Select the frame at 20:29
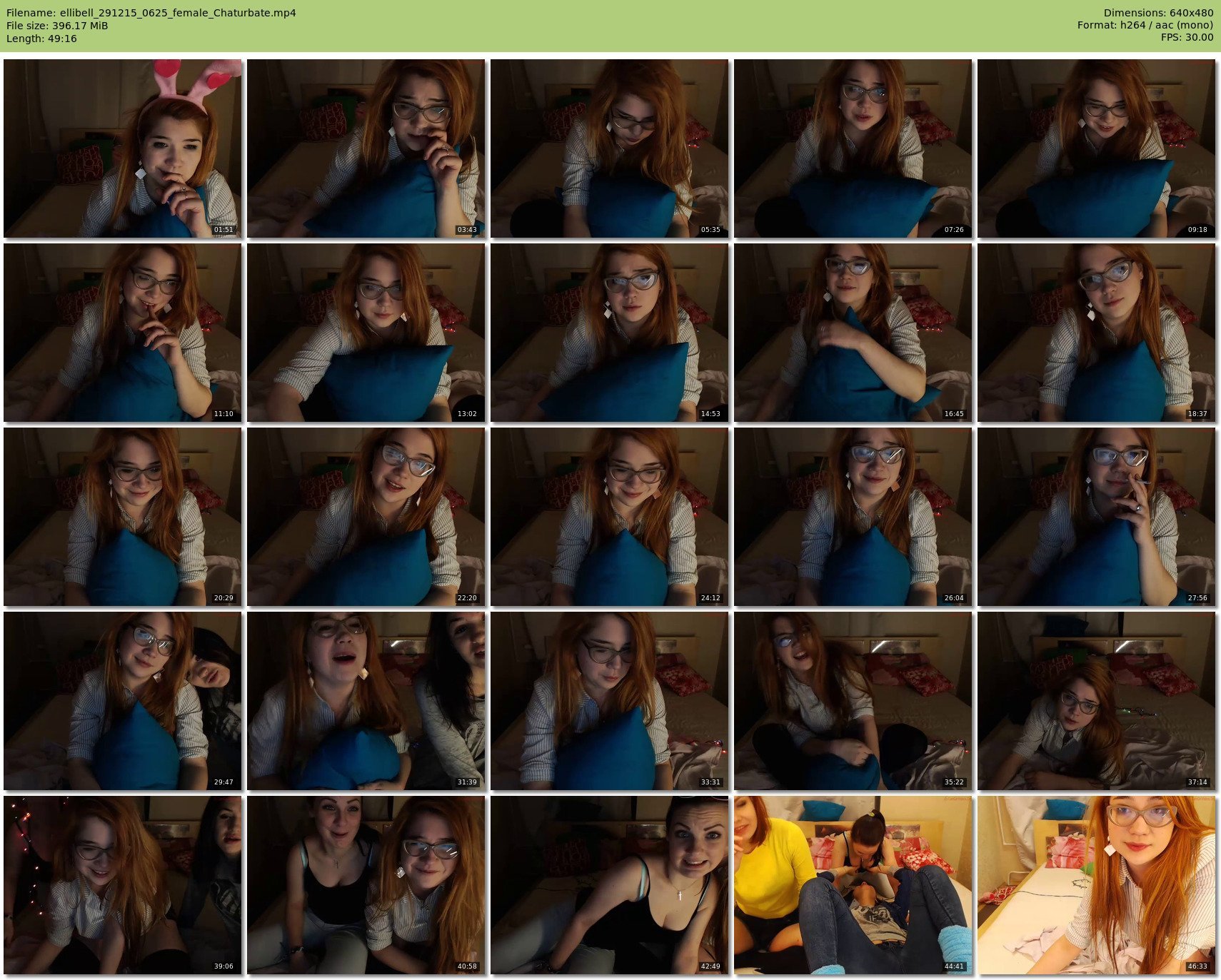Screen dimensions: 1221x980 click(x=123, y=517)
